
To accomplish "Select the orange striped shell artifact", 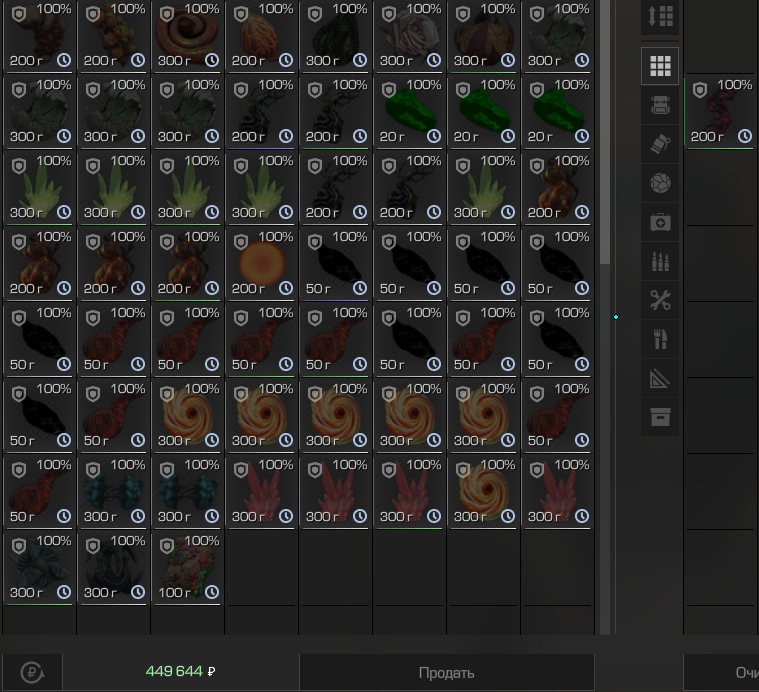I will point(261,35).
